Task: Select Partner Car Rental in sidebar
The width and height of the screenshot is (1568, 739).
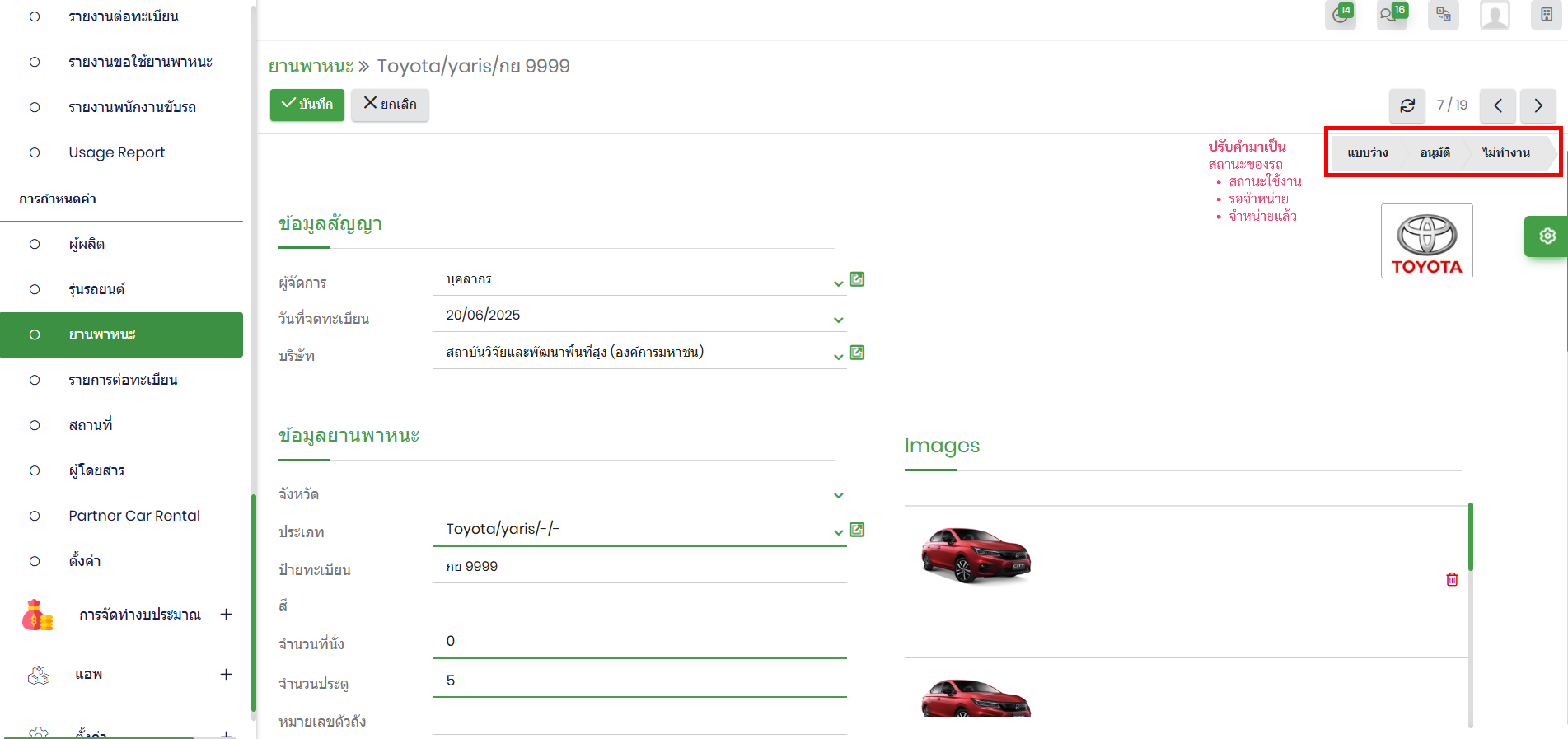Action: coord(134,515)
